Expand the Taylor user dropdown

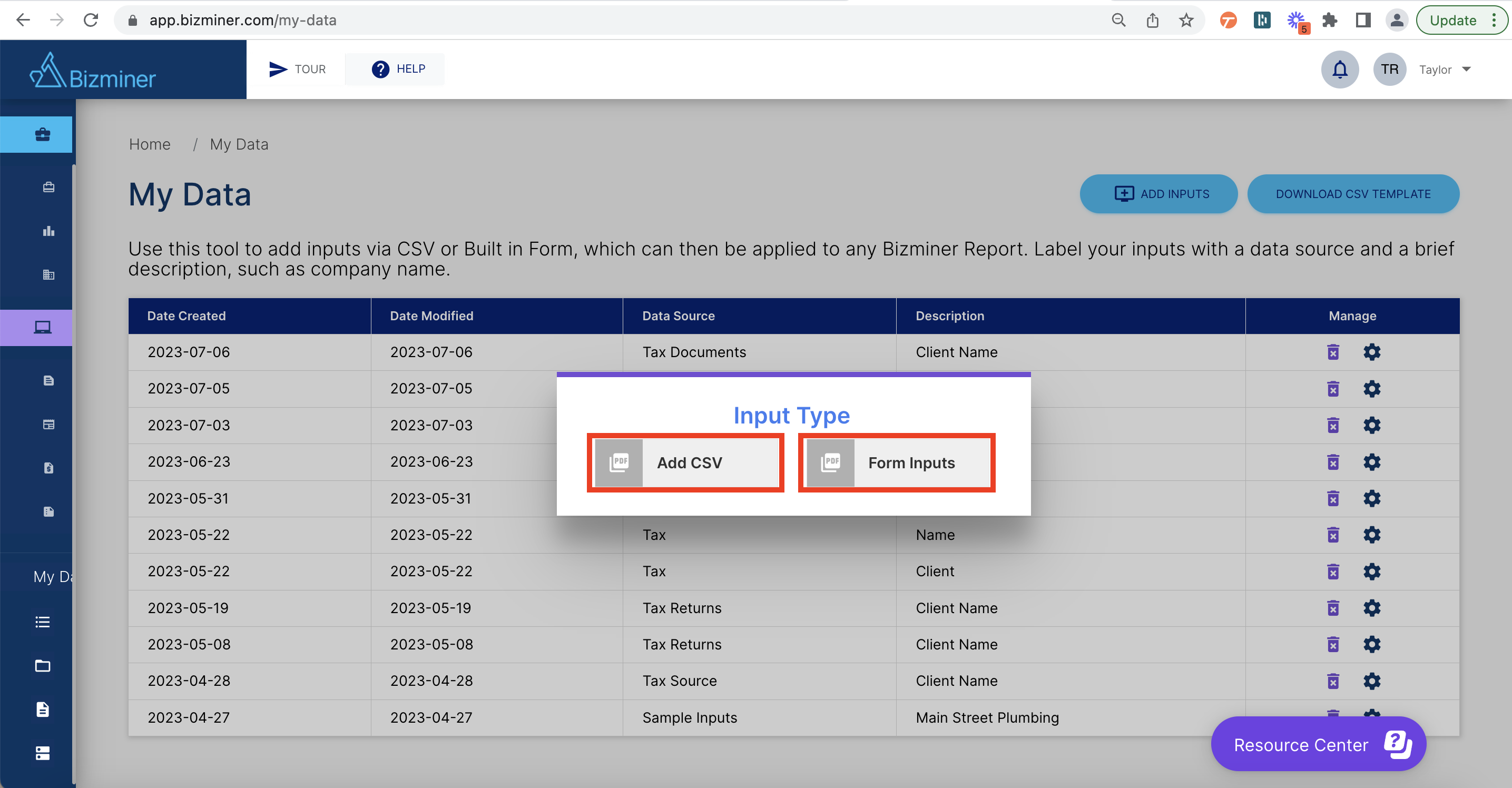(1445, 69)
